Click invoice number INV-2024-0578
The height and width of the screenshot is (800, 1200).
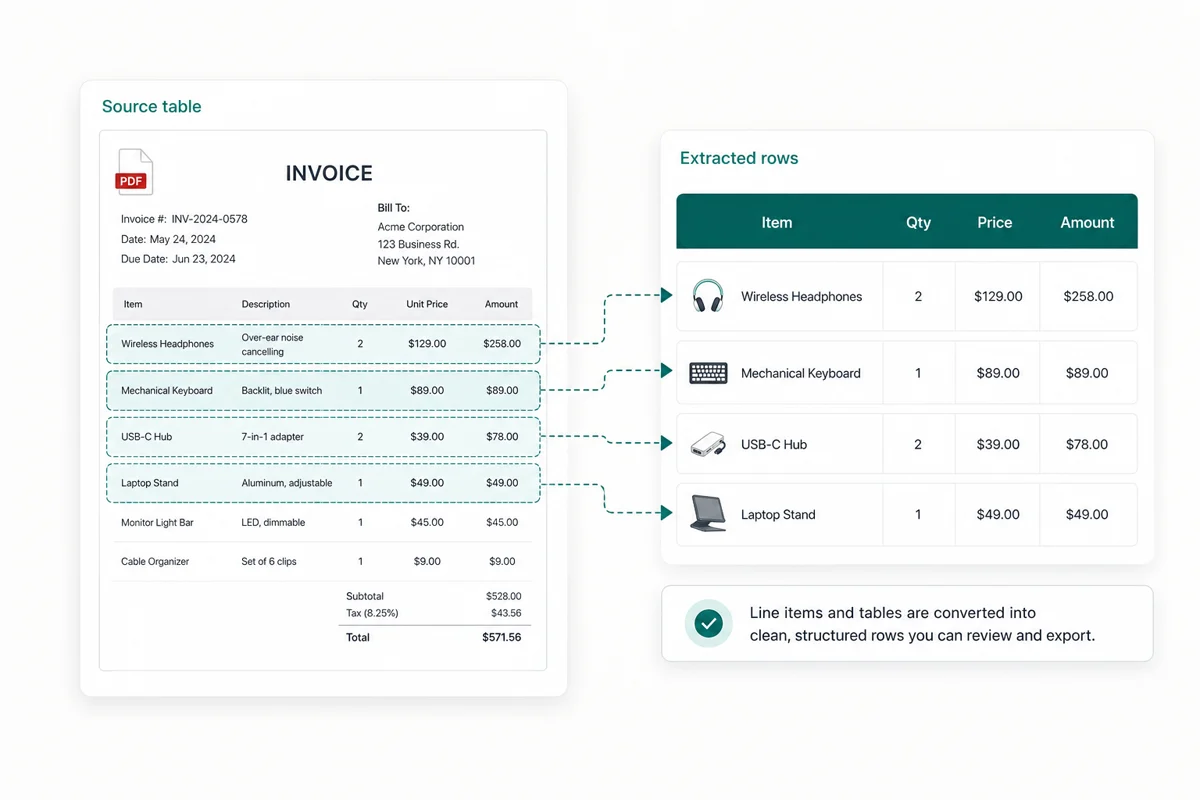pyautogui.click(x=209, y=219)
